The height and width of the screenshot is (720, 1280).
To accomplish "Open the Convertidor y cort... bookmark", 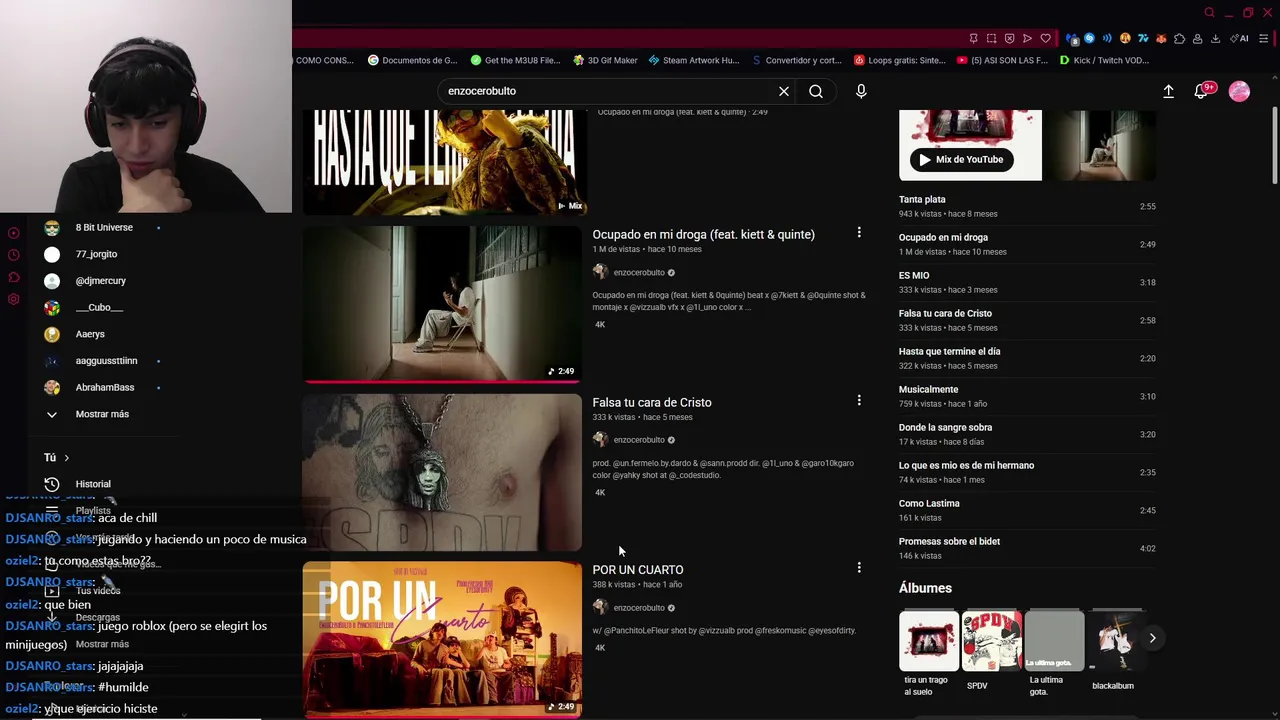I will click(797, 60).
